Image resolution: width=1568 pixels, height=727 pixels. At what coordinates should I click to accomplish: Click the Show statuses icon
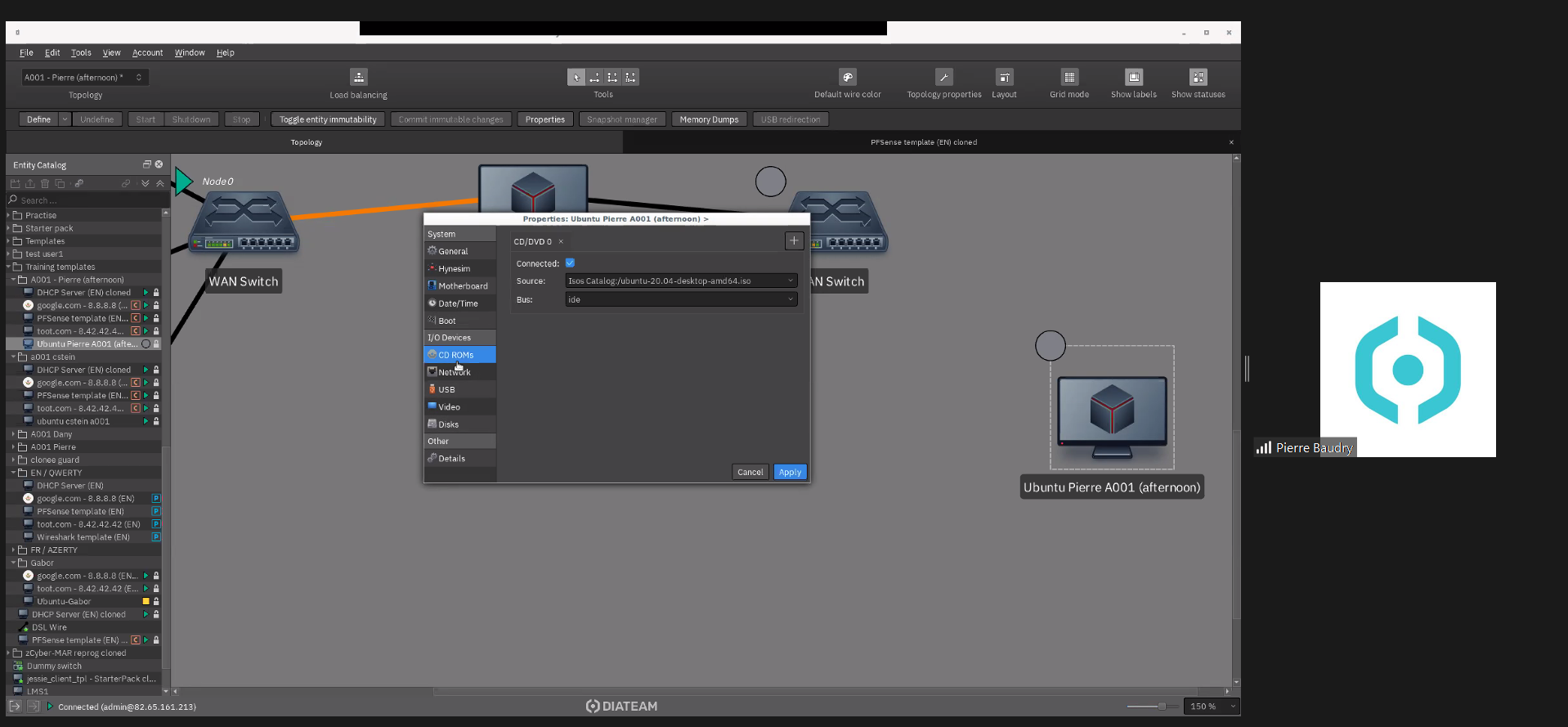[1198, 78]
